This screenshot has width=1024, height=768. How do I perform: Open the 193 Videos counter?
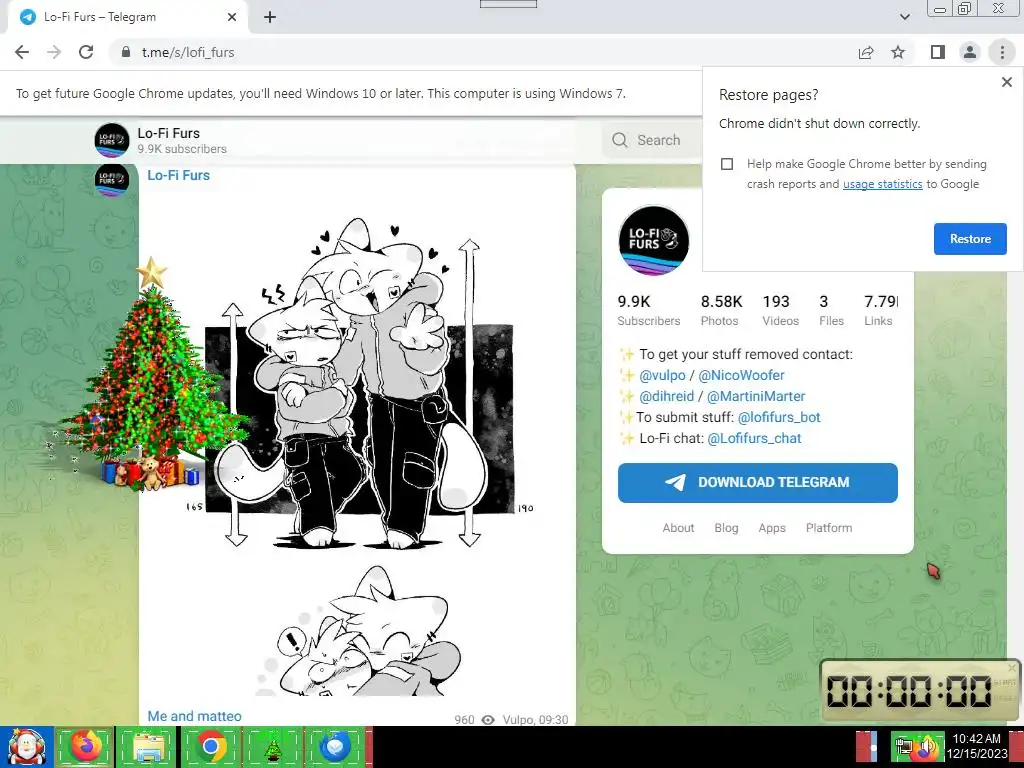click(x=780, y=310)
